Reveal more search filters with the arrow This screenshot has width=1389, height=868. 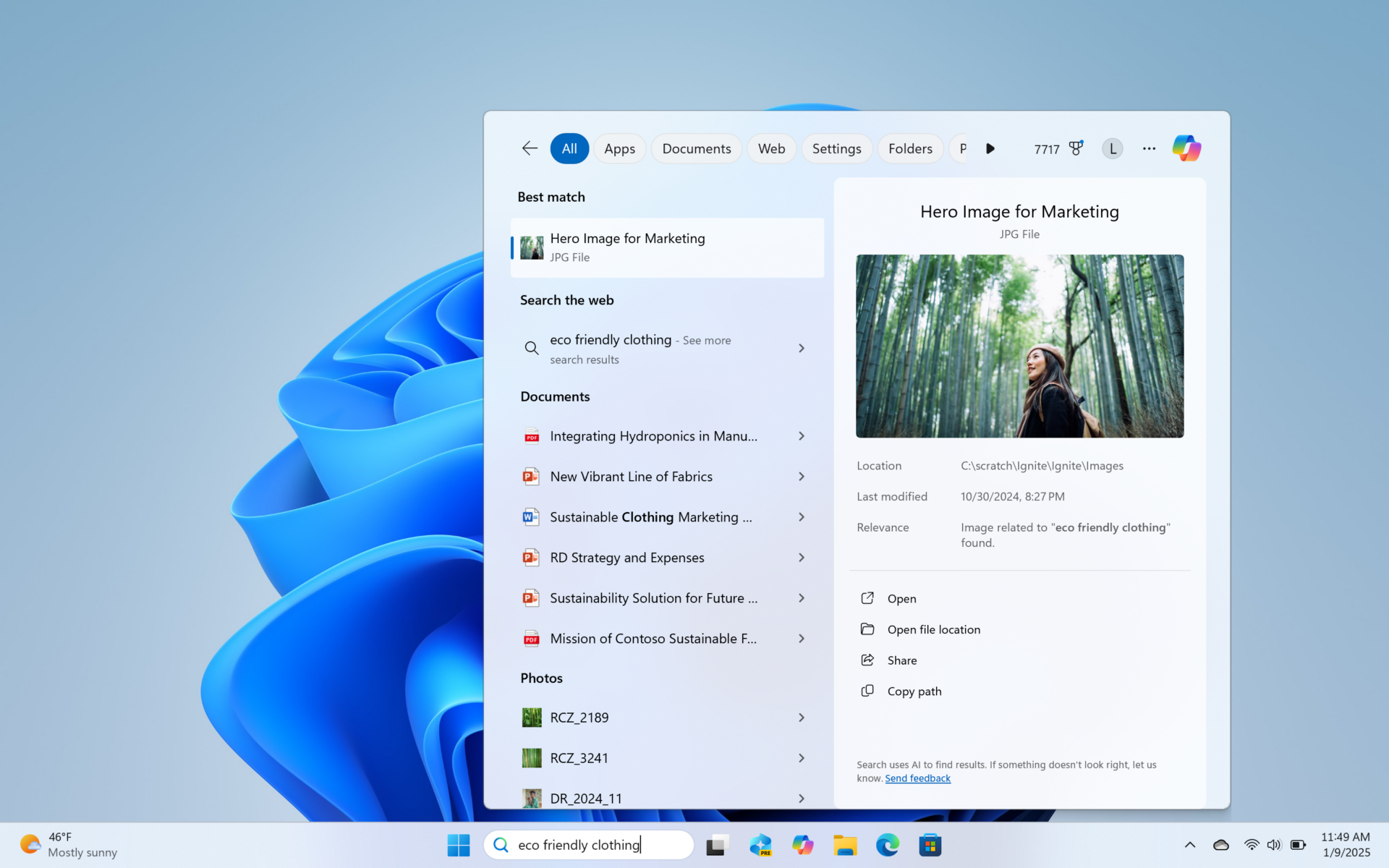tap(990, 148)
